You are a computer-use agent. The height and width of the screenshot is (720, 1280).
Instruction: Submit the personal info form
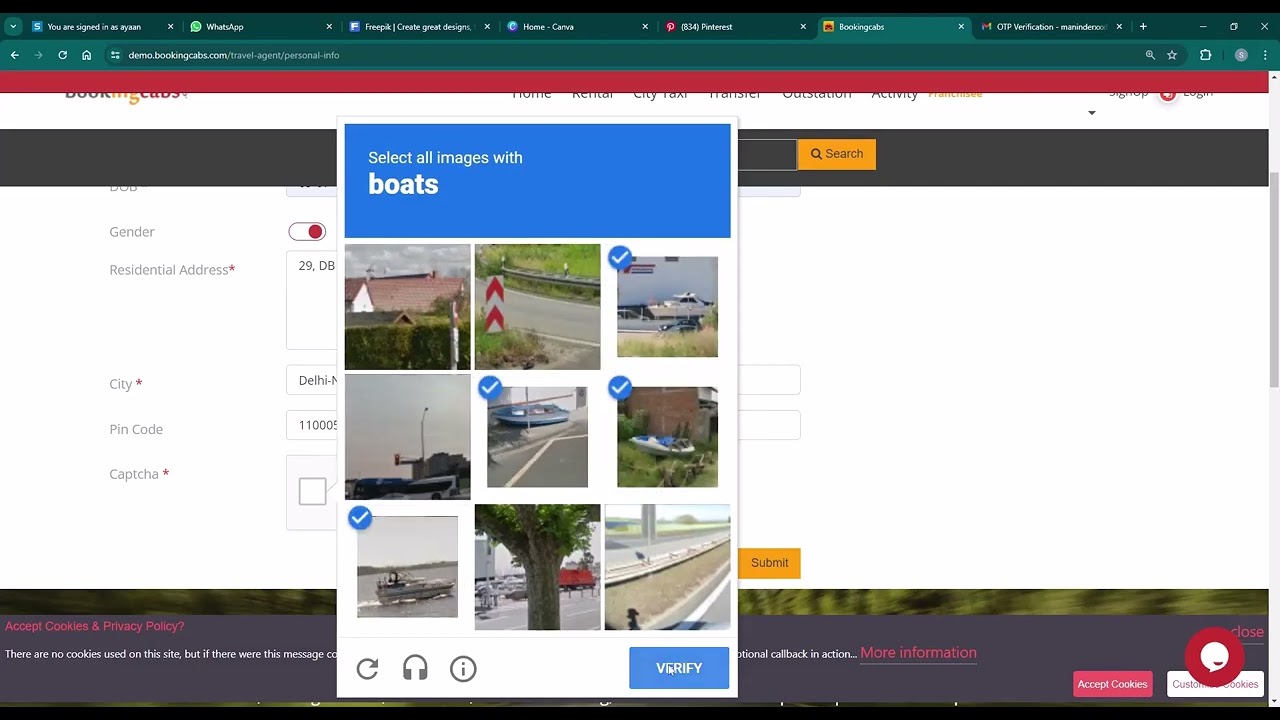(769, 563)
